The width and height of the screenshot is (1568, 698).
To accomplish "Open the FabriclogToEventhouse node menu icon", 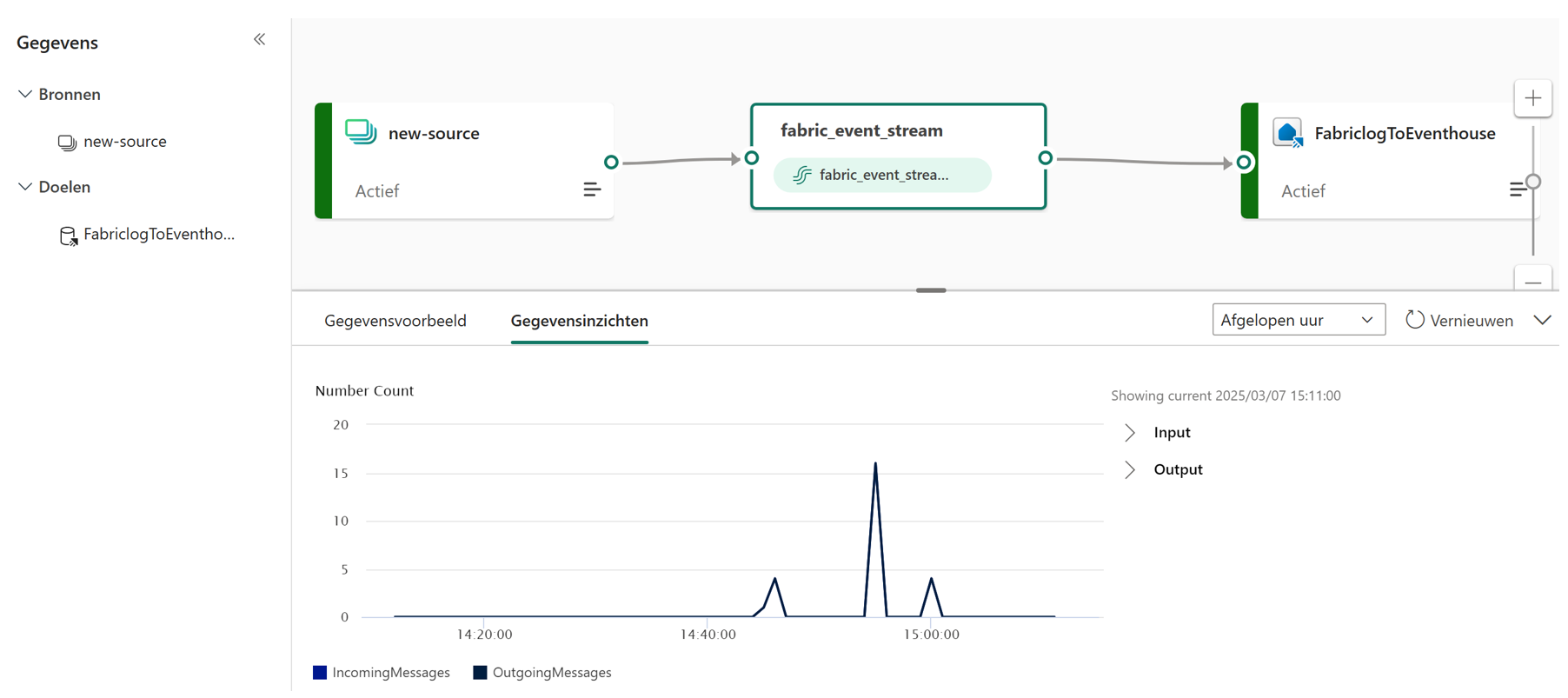I will click(1518, 189).
